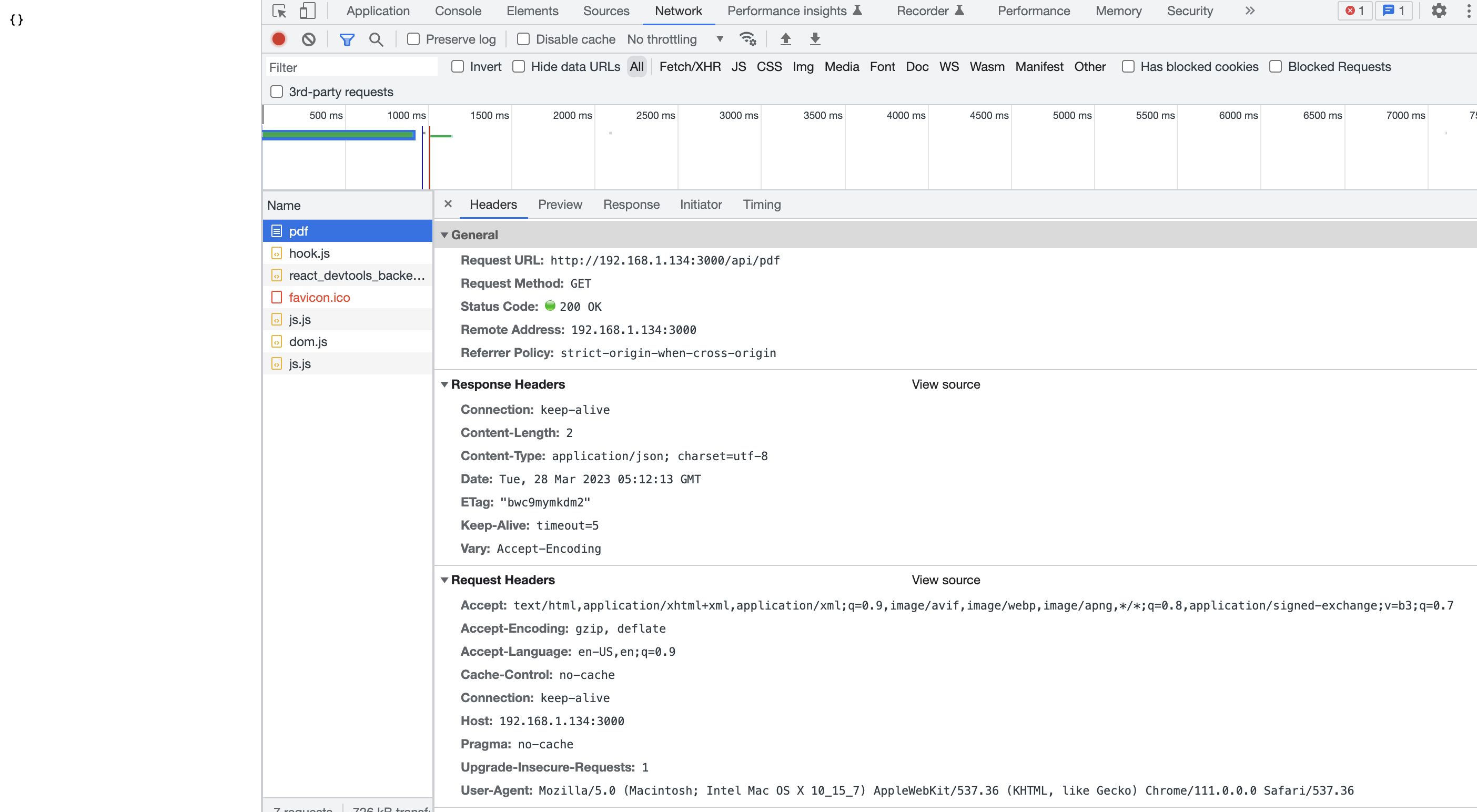
Task: Switch to the Console tab
Action: tap(458, 11)
